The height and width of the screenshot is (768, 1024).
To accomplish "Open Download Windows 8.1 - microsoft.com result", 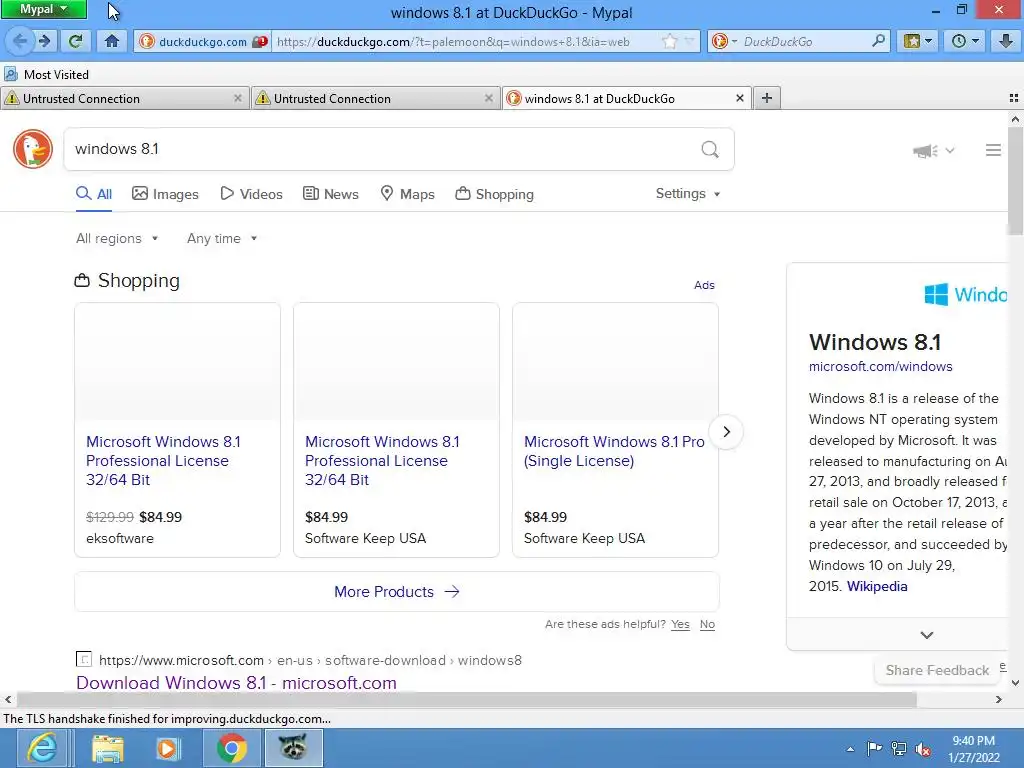I will (x=236, y=682).
